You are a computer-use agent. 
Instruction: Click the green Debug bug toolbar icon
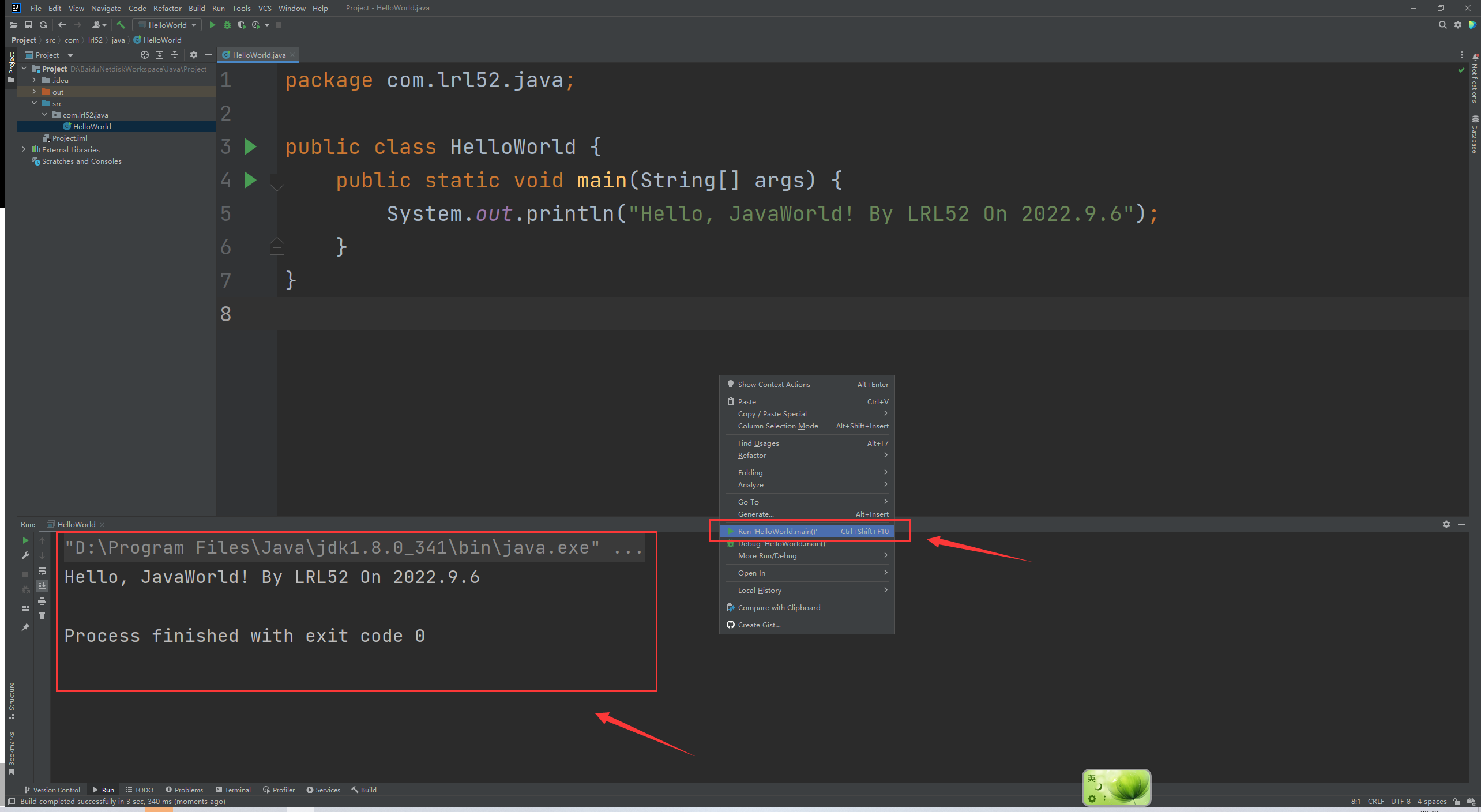pos(227,25)
